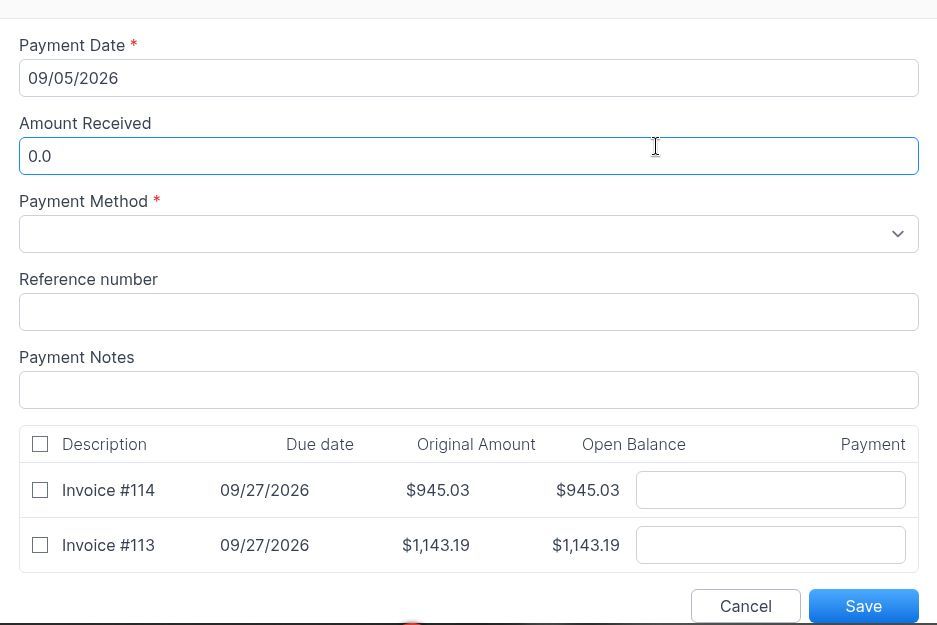Click the payment field for Invoice #113
937x625 pixels.
(x=771, y=545)
